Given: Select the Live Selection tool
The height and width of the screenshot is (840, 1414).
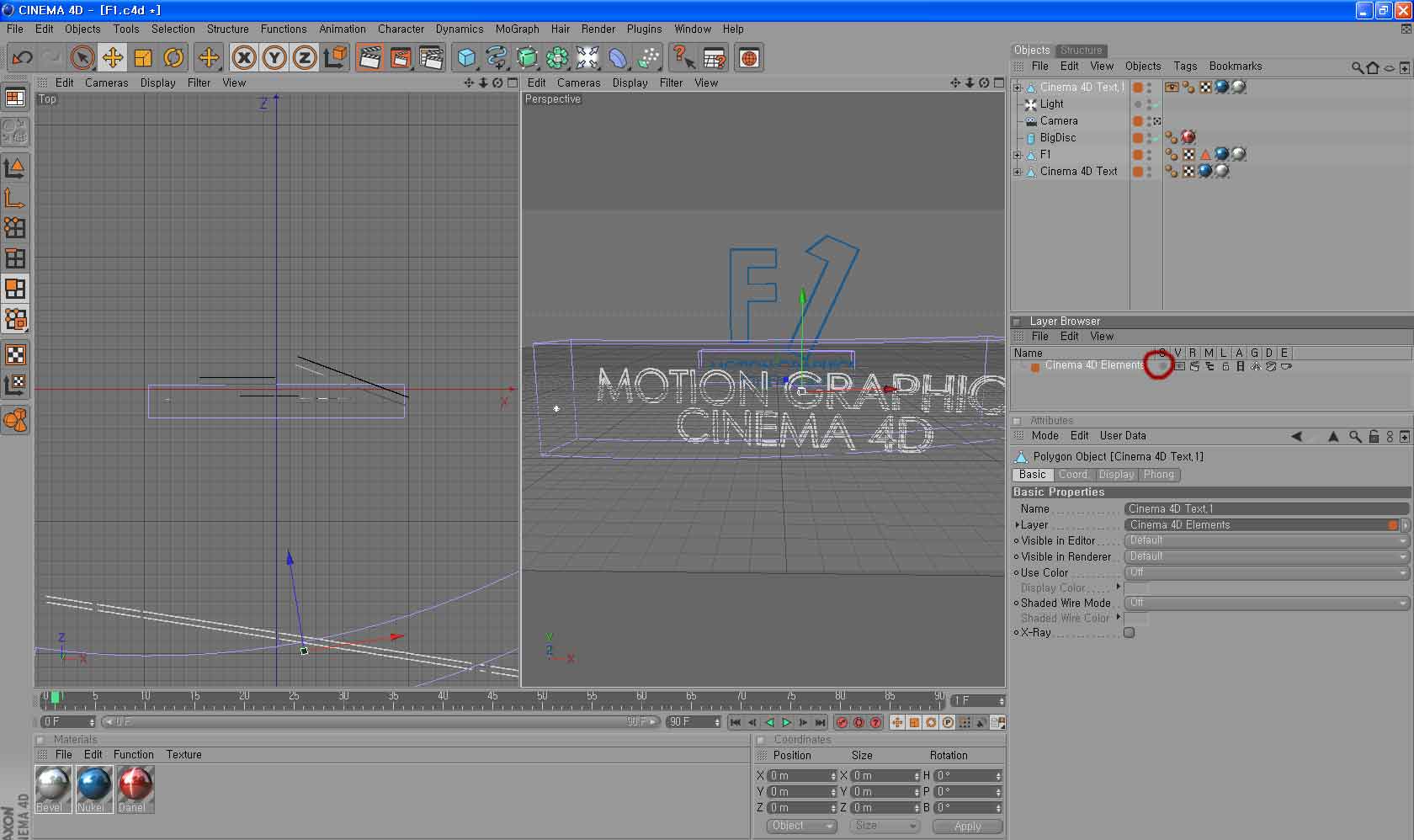Looking at the screenshot, I should pyautogui.click(x=82, y=58).
